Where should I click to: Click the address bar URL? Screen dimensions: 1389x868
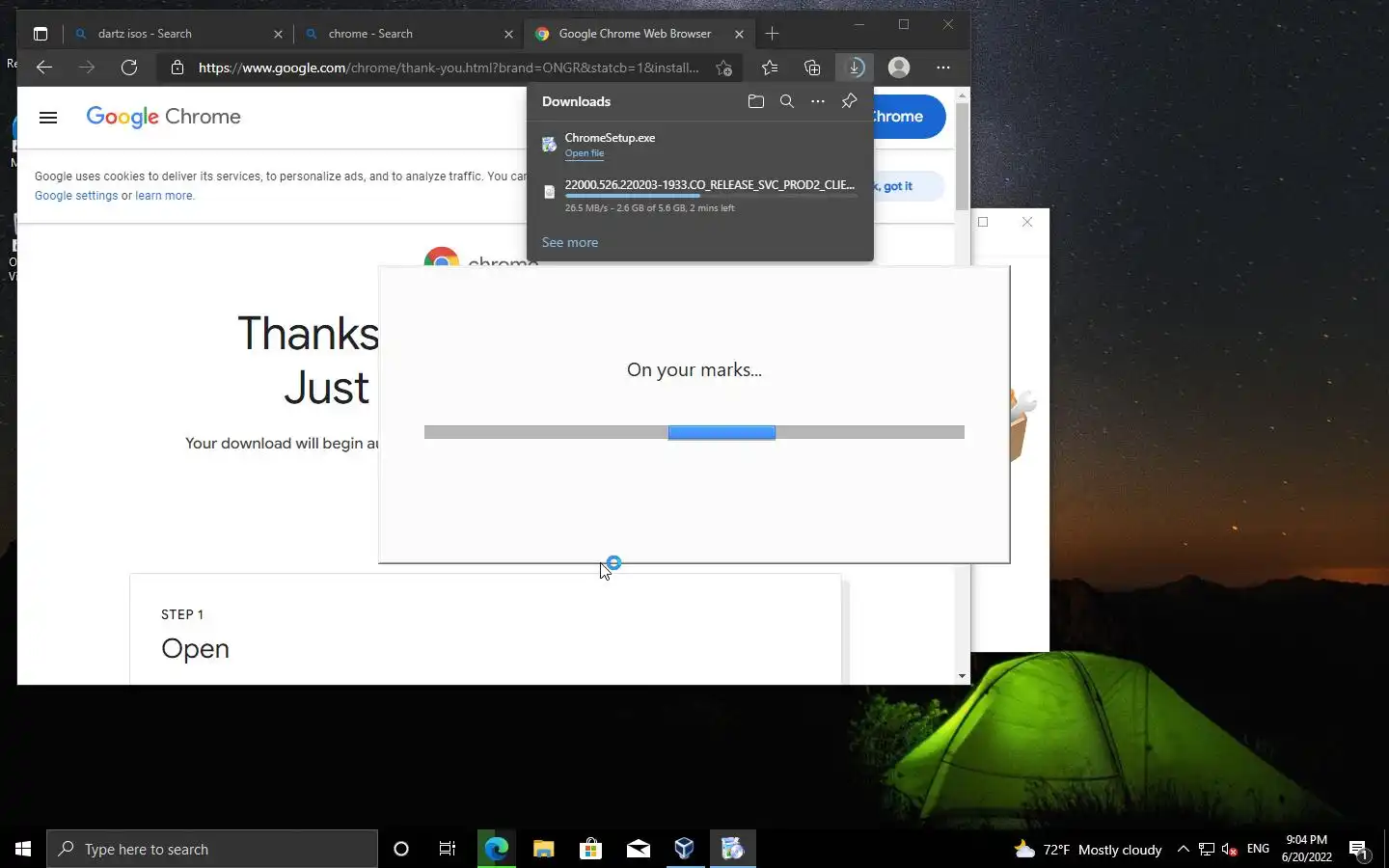[449, 68]
